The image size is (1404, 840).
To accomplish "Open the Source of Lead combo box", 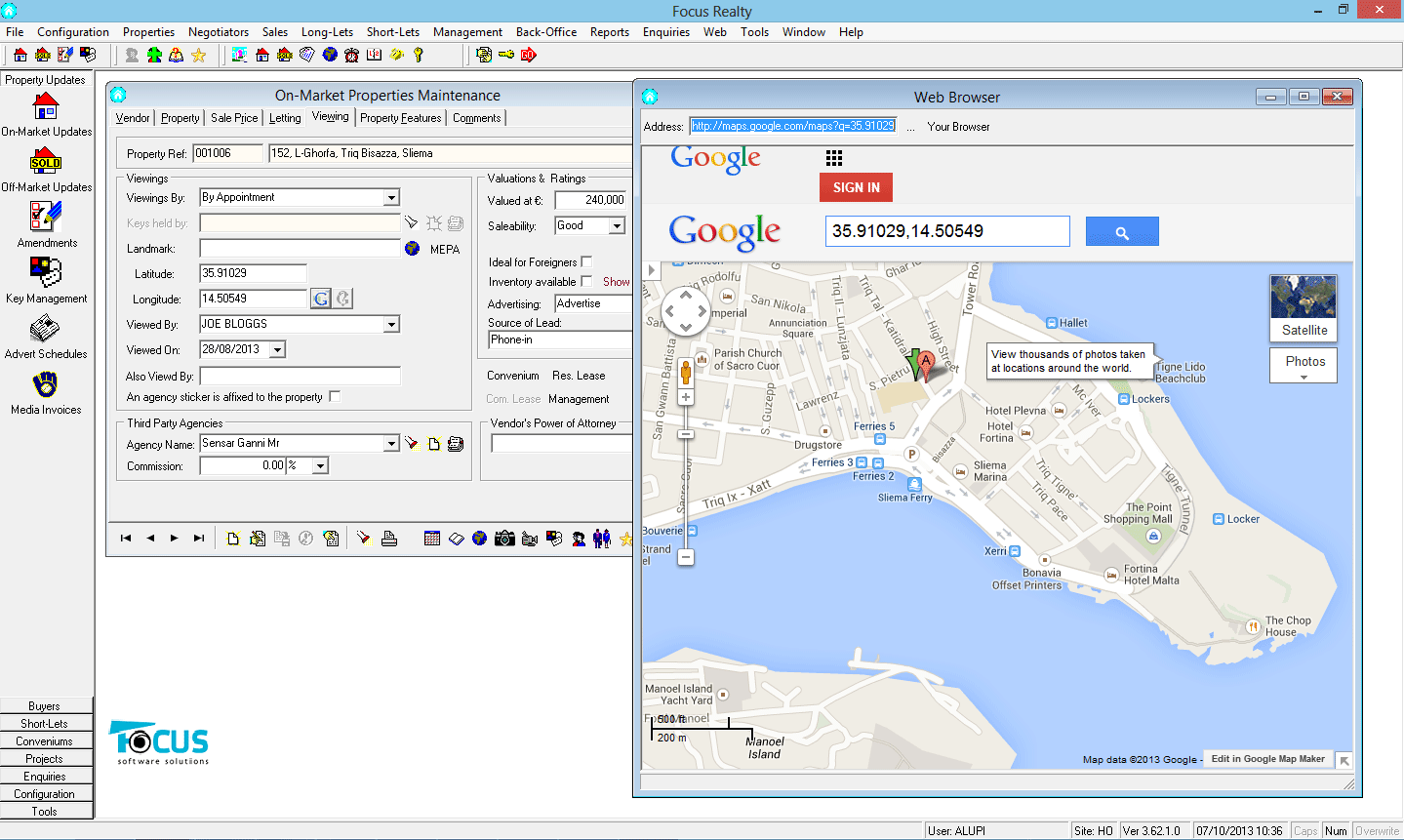I will 560,340.
